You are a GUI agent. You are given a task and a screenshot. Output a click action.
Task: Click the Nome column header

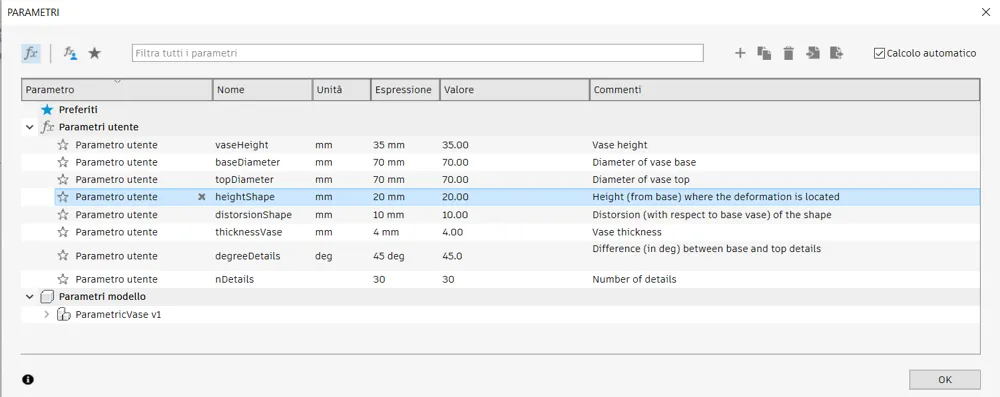(262, 90)
